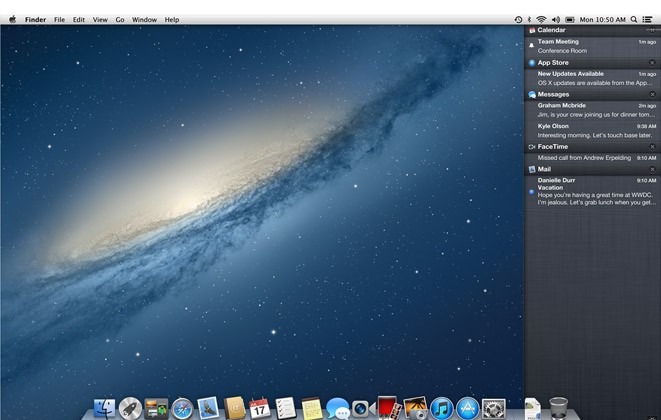This screenshot has height=420, width=661.
Task: Open the volume menu in menu bar
Action: tap(555, 19)
